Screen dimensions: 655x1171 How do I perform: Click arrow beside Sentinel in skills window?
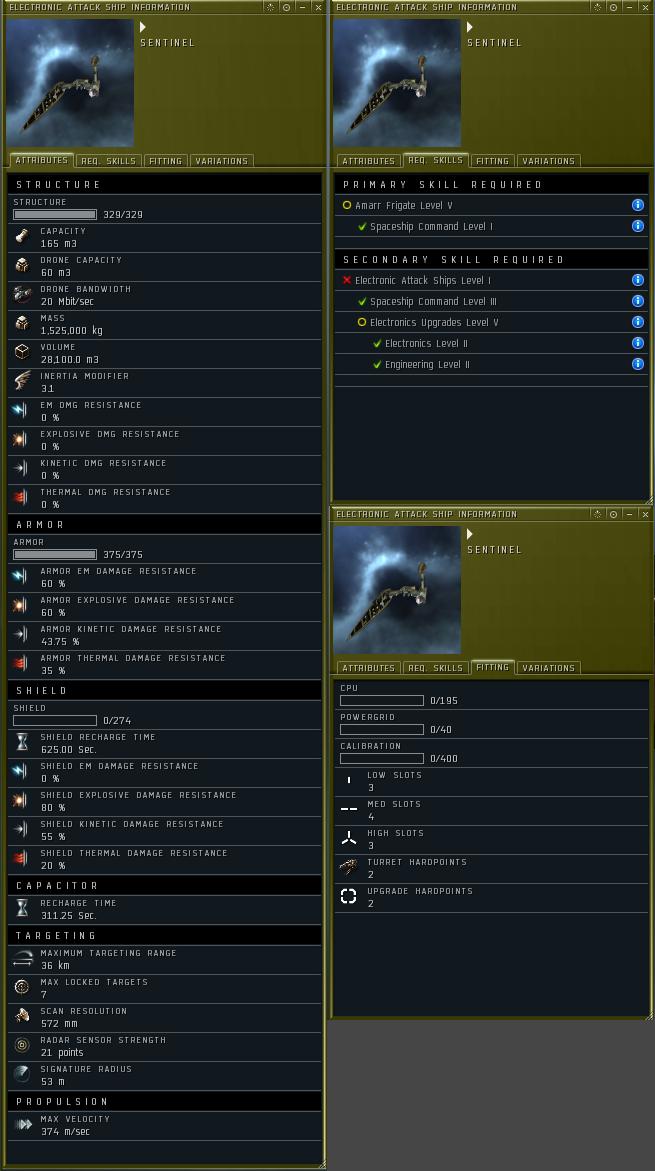[470, 27]
